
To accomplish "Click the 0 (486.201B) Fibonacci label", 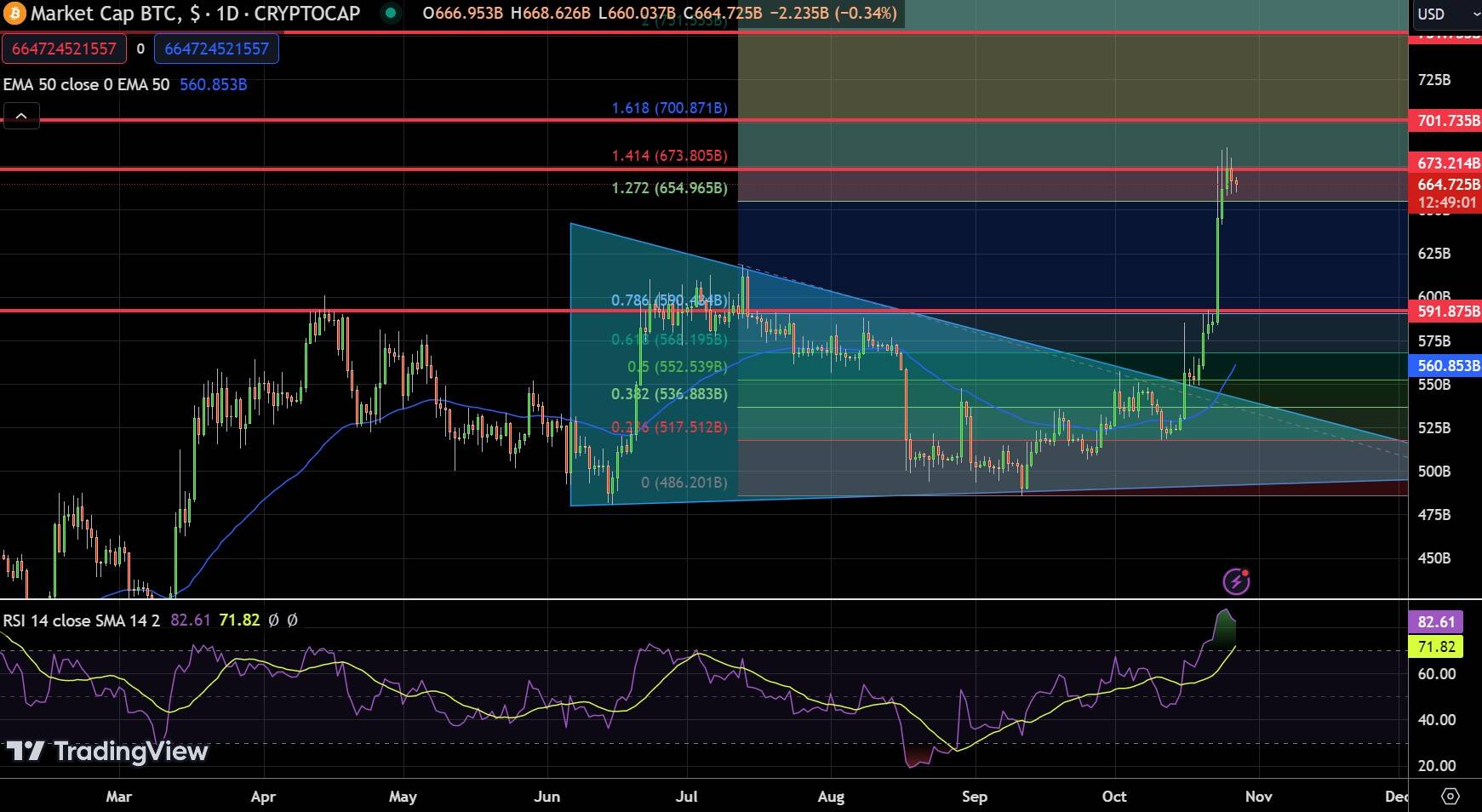I will point(684,483).
